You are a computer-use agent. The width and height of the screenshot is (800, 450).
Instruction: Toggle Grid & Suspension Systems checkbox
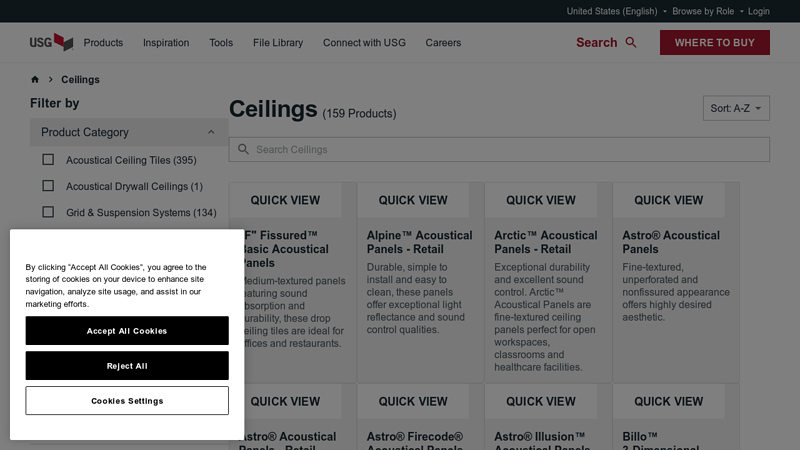click(x=48, y=212)
